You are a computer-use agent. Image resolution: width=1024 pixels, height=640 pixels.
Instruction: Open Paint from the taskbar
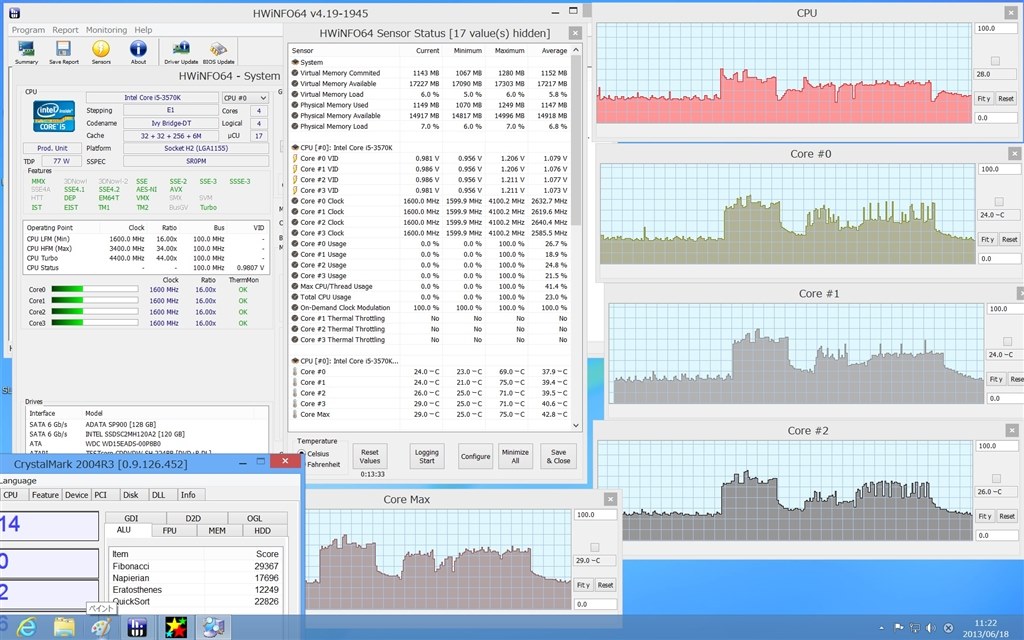click(x=101, y=628)
